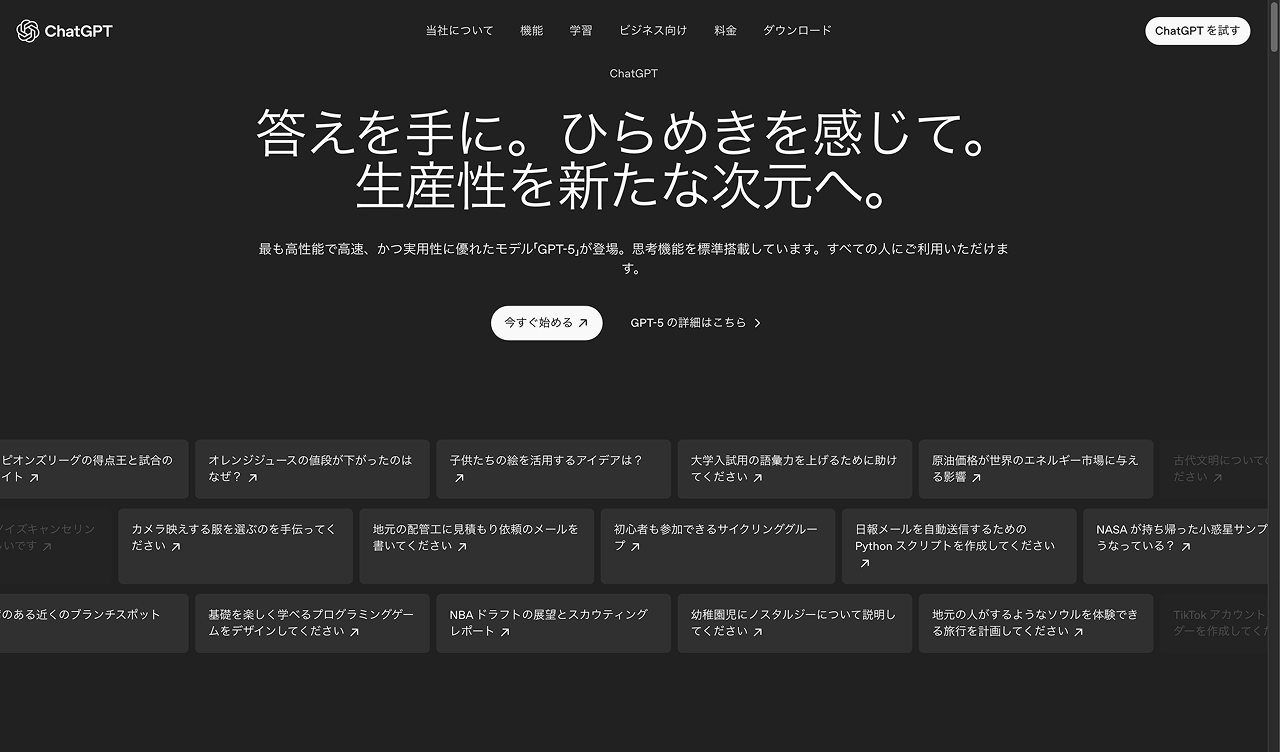Click arrow icon on 子供たちの絵 card
Screen dimensions: 1280x752
point(459,478)
